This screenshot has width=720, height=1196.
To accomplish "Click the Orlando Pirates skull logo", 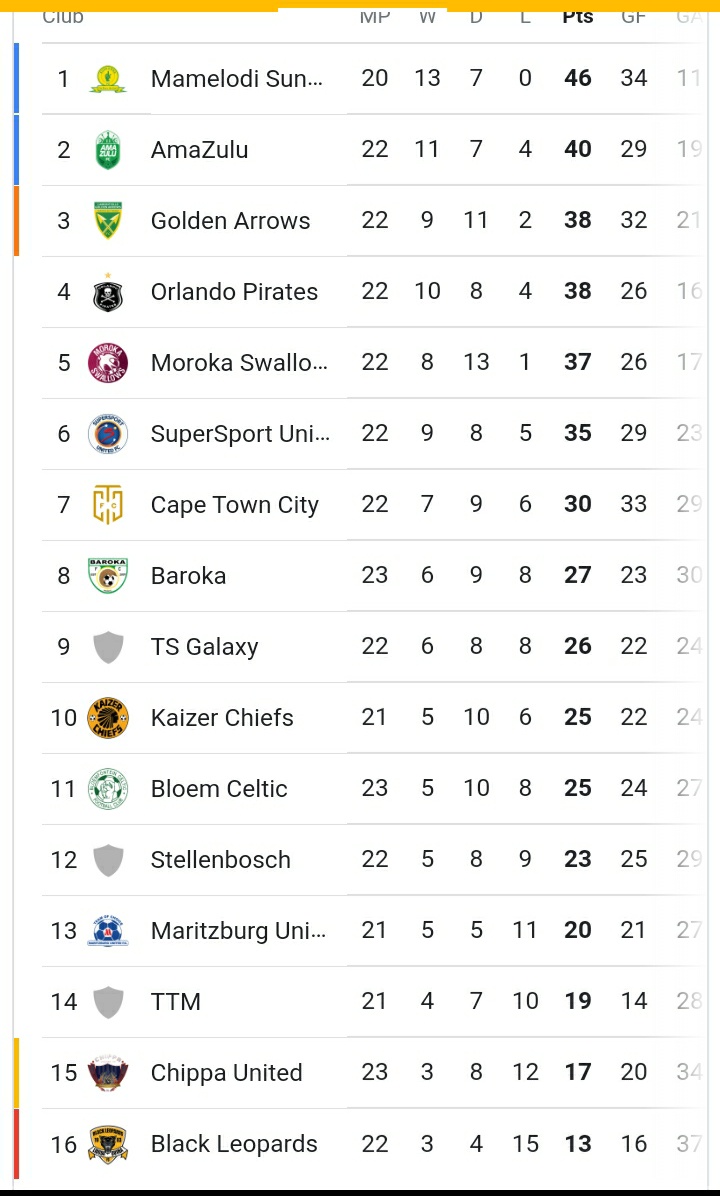I will tap(108, 292).
